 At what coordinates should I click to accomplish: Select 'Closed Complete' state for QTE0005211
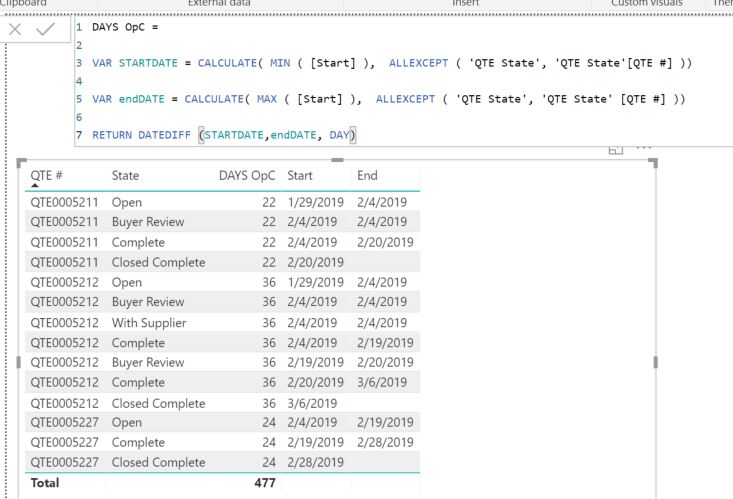(158, 262)
